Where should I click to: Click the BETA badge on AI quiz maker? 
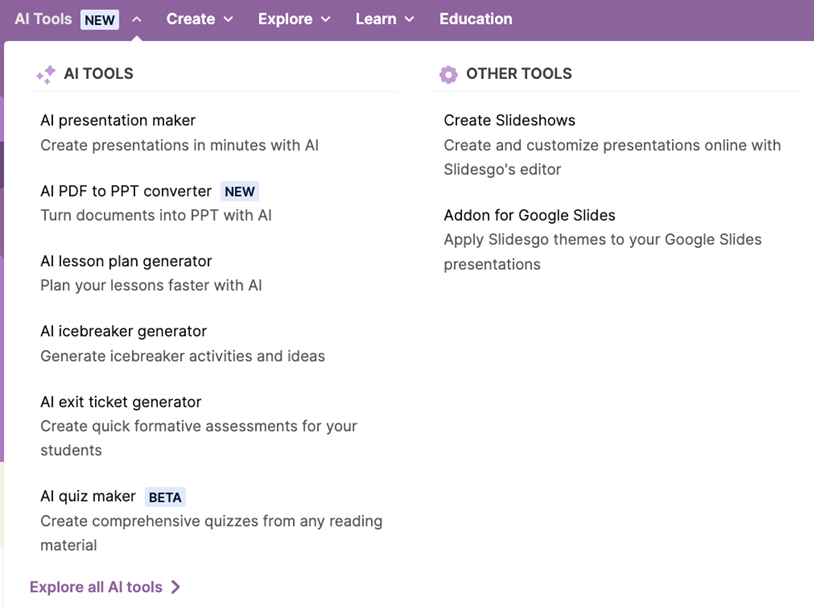coord(166,497)
